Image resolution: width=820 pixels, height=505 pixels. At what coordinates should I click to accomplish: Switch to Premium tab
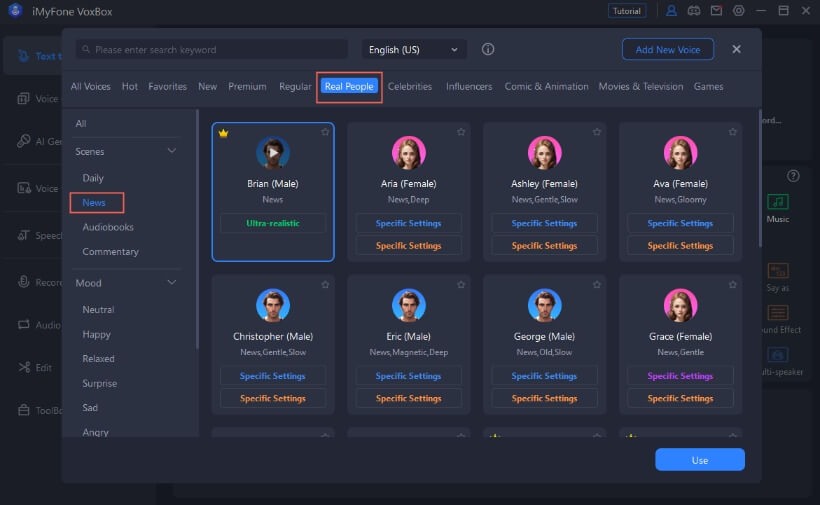(x=247, y=86)
